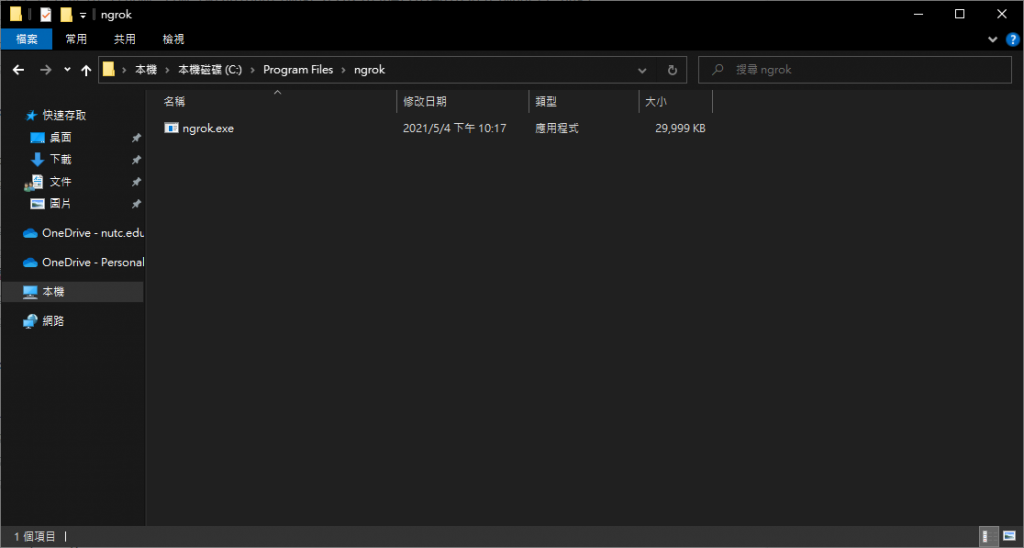Go up one folder level
Image resolution: width=1024 pixels, height=548 pixels.
click(86, 70)
